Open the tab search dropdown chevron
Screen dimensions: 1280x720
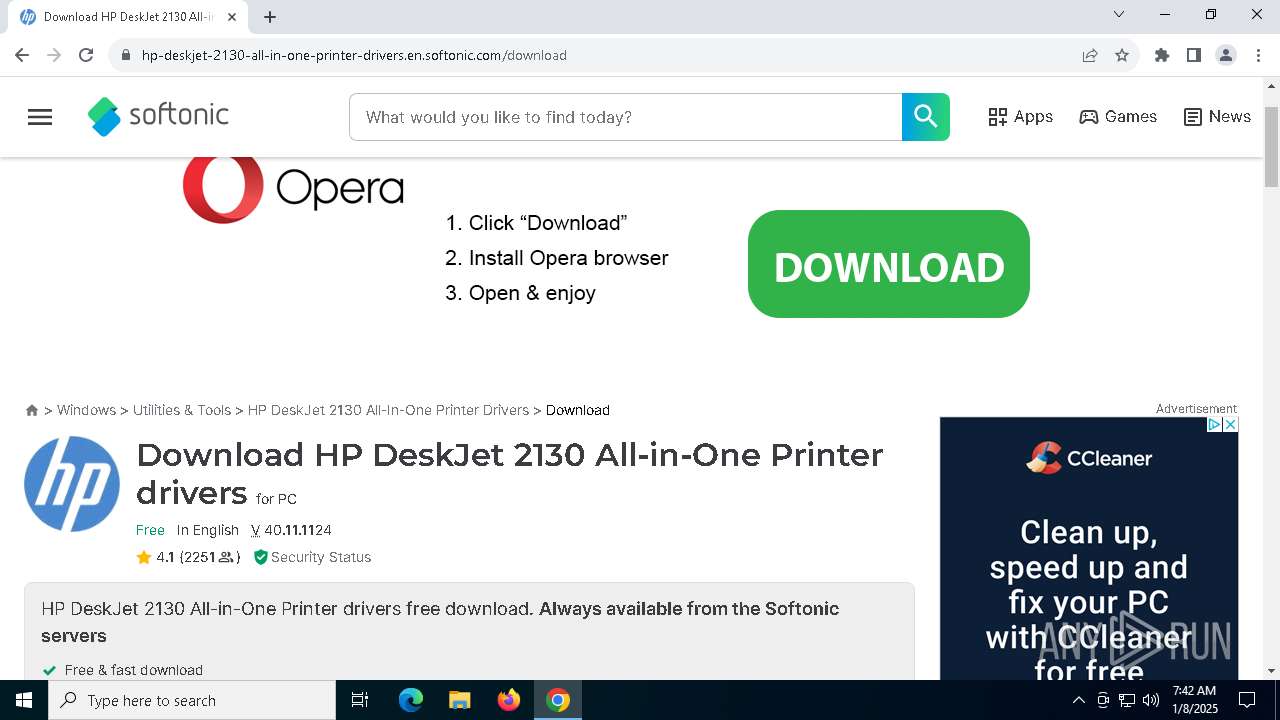tap(1119, 14)
